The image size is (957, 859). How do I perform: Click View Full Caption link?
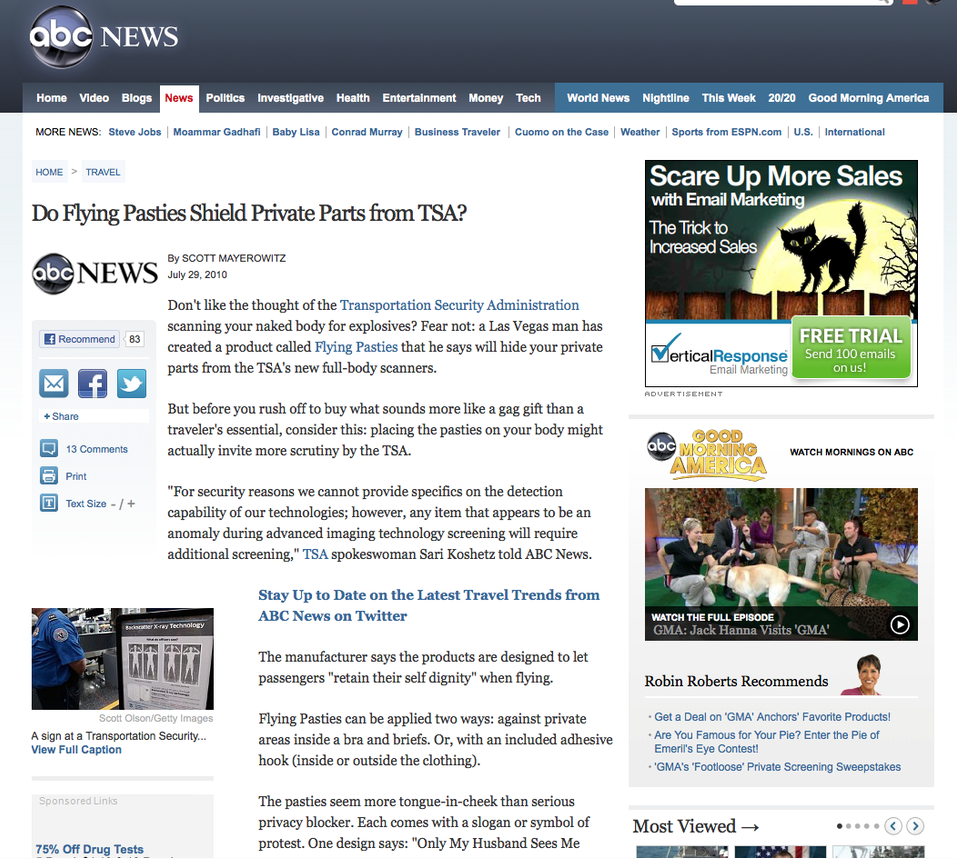(76, 750)
